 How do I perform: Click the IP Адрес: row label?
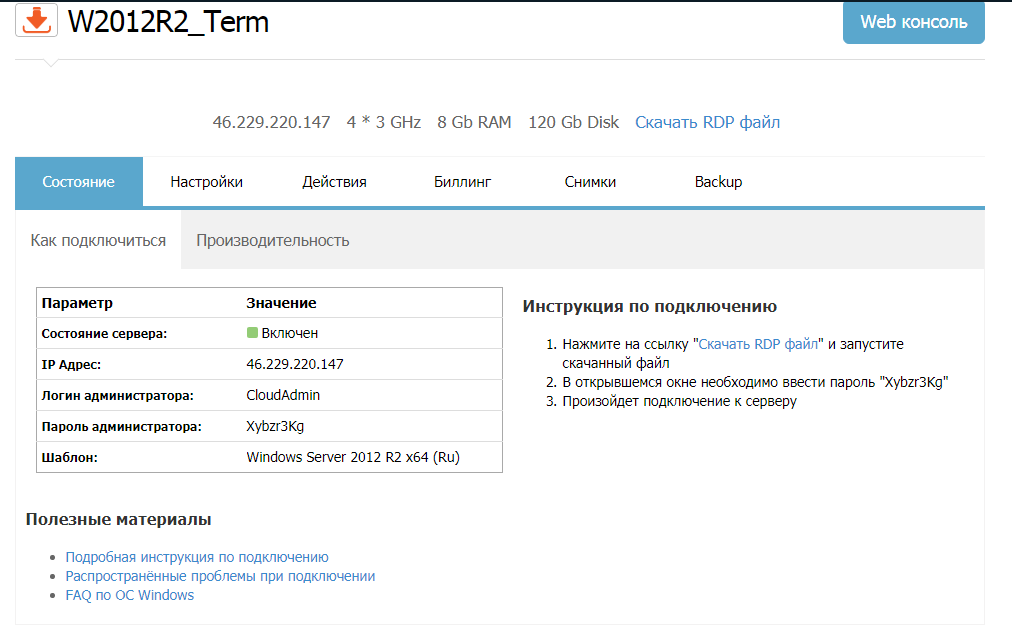coord(71,364)
